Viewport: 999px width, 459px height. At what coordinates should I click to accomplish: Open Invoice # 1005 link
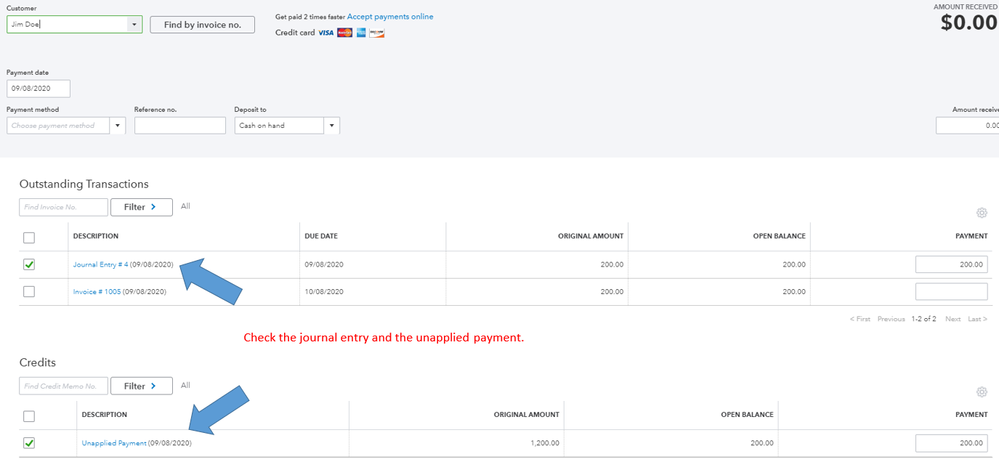pyautogui.click(x=97, y=291)
